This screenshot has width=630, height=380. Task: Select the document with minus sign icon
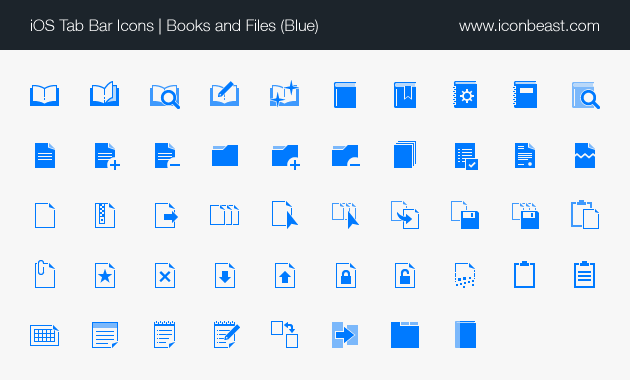(x=167, y=155)
